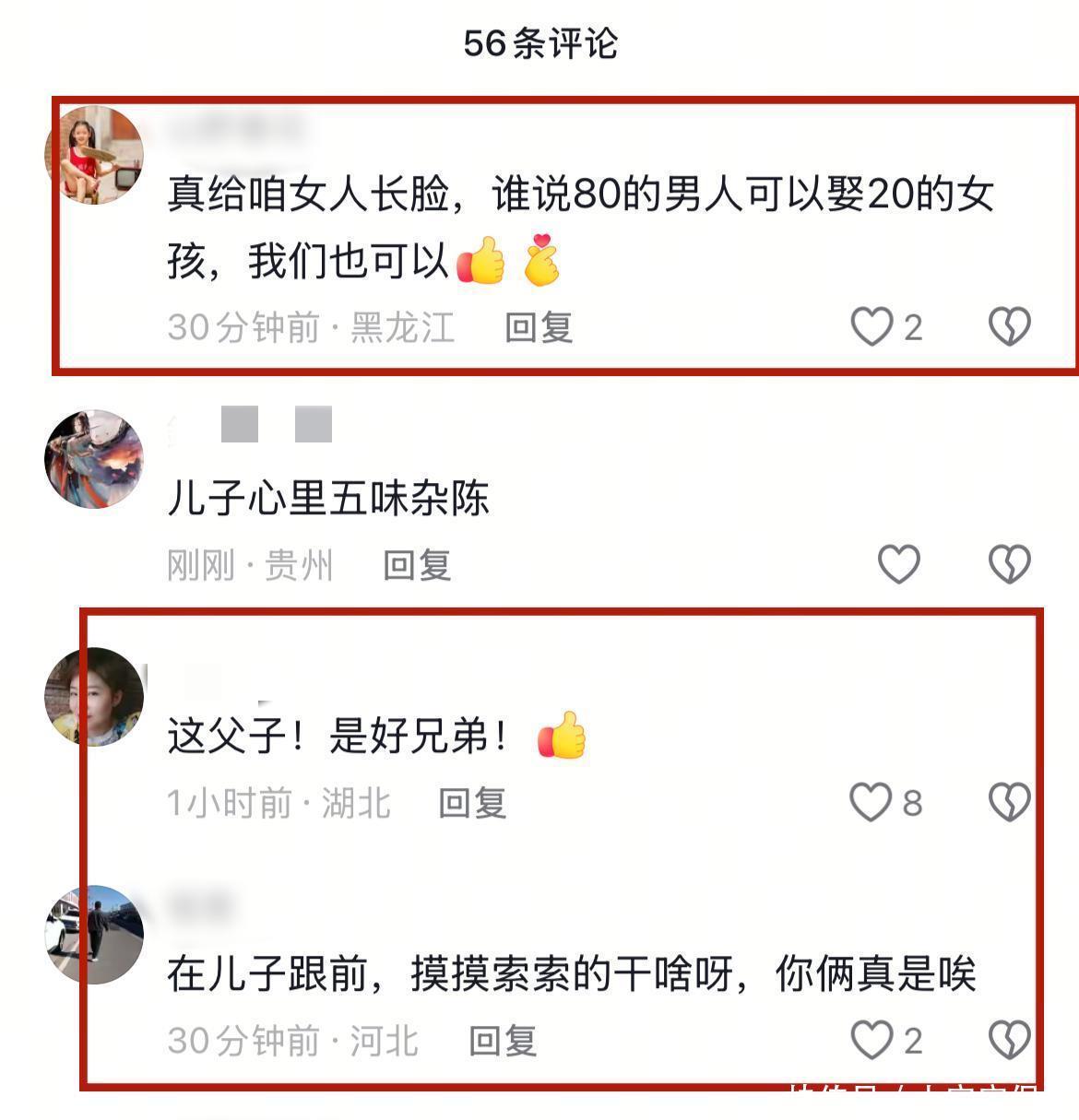
Task: Open the ancient-costume painting avatar
Action: tap(94, 459)
